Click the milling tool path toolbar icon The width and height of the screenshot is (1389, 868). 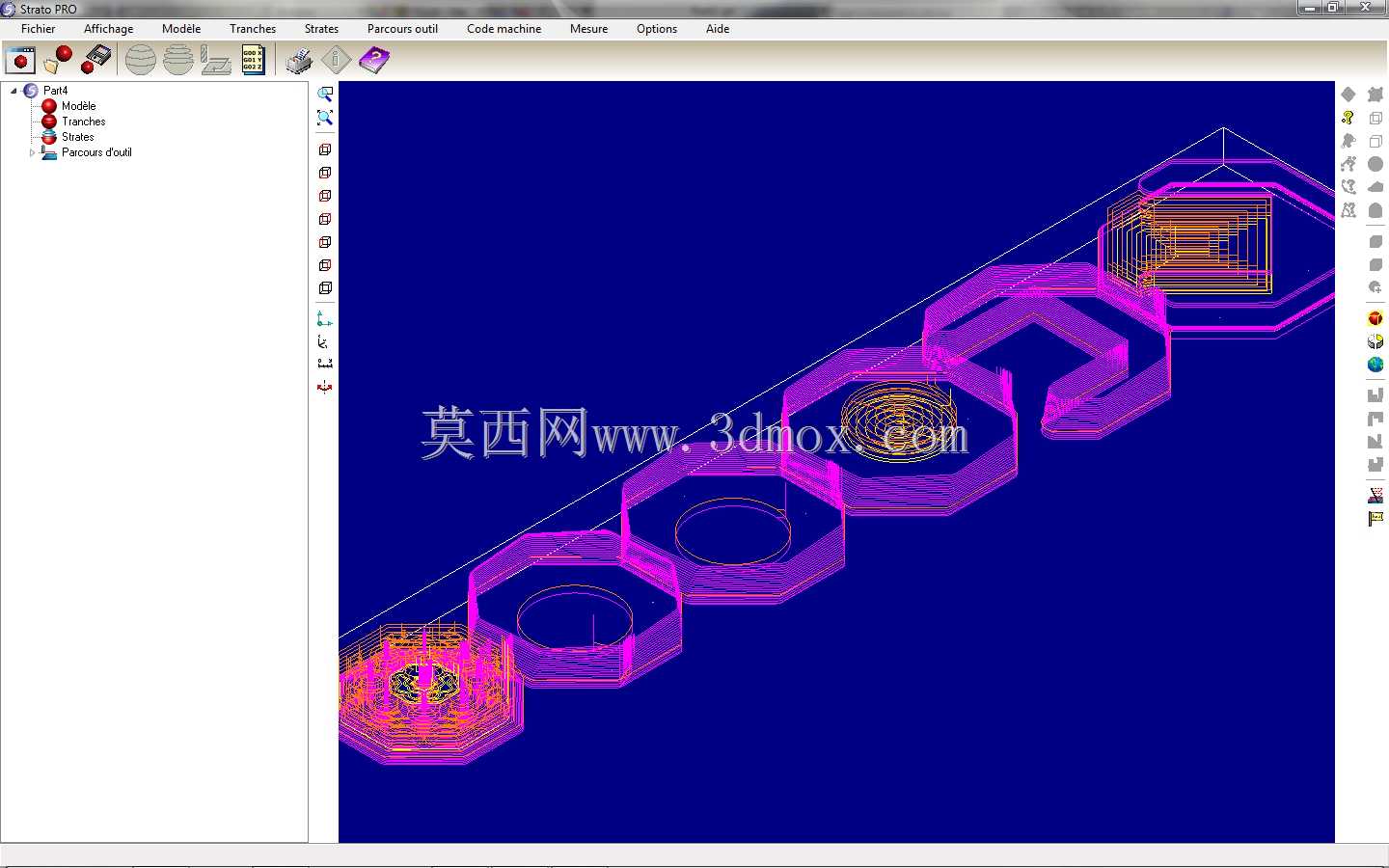[216, 60]
